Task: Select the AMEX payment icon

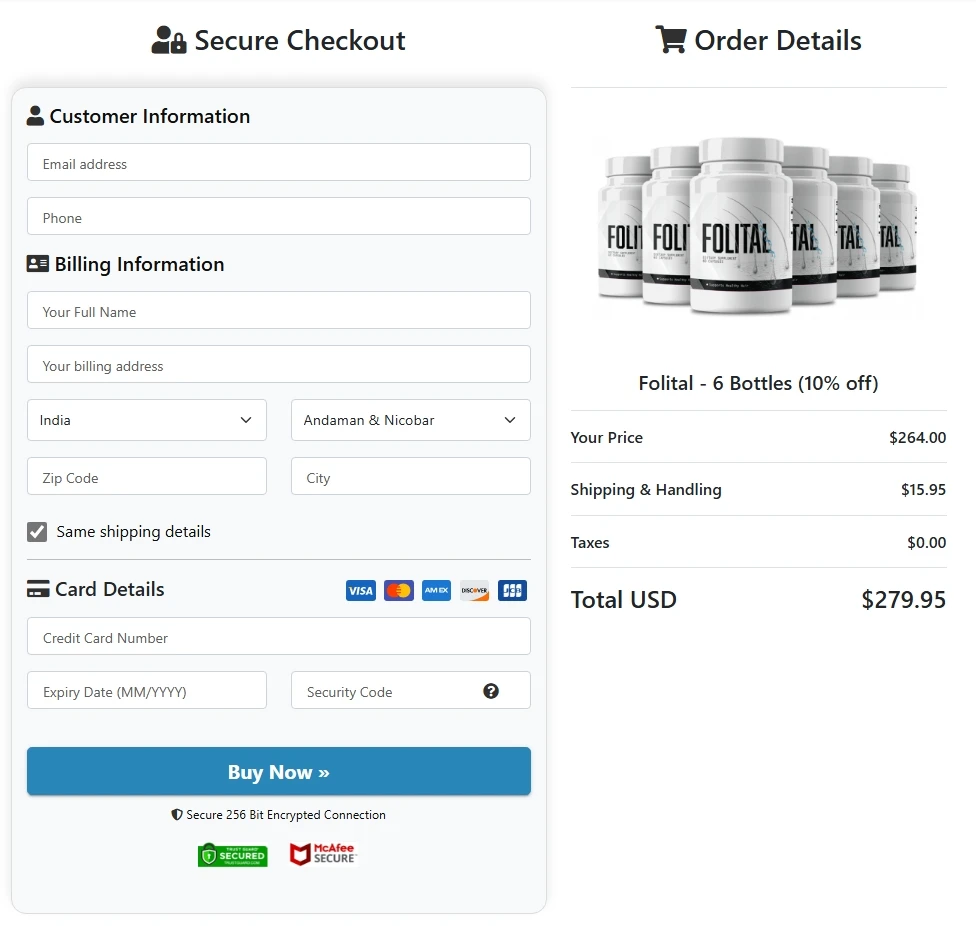Action: pyautogui.click(x=436, y=590)
